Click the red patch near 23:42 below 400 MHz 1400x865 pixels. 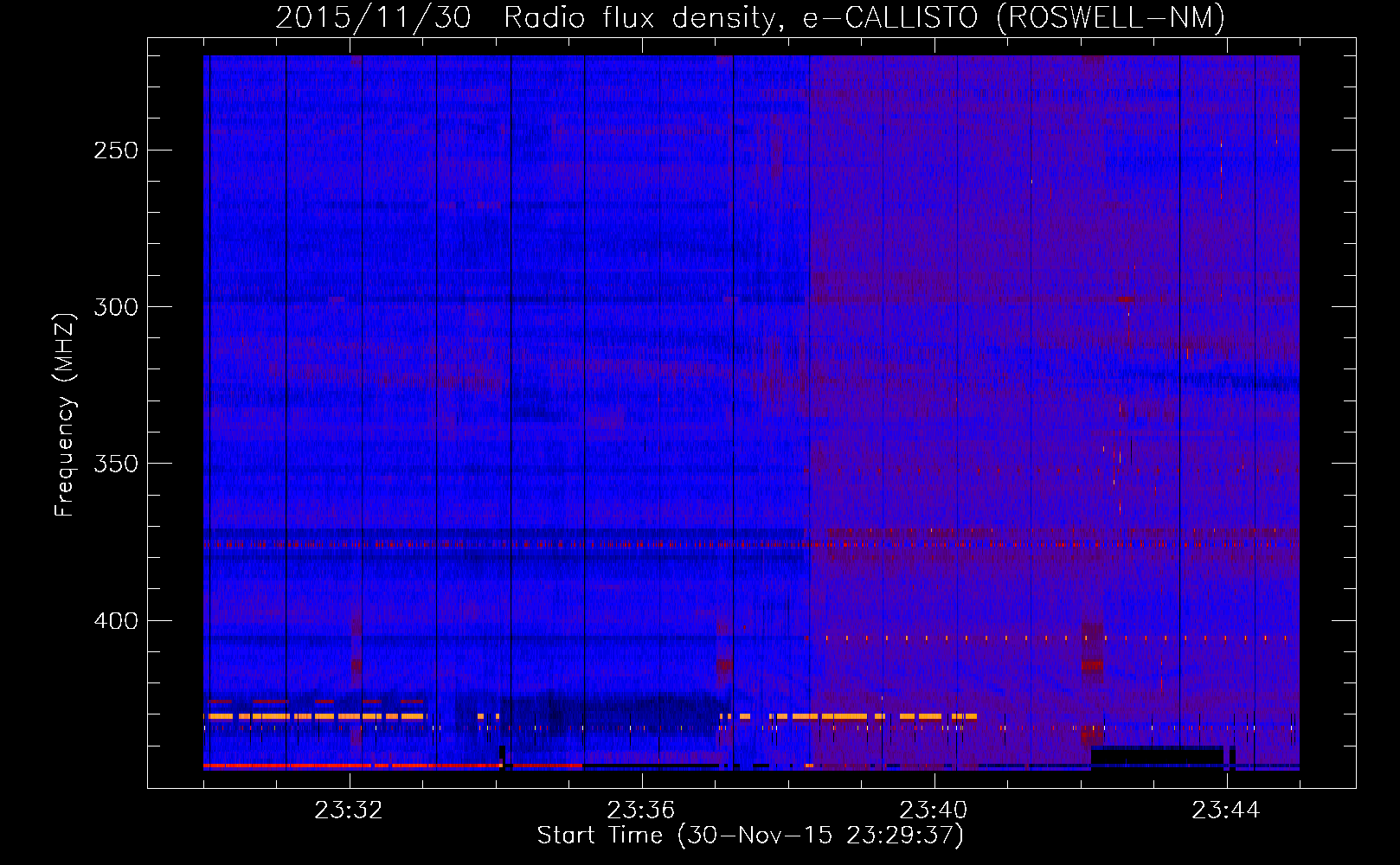pos(1092,664)
